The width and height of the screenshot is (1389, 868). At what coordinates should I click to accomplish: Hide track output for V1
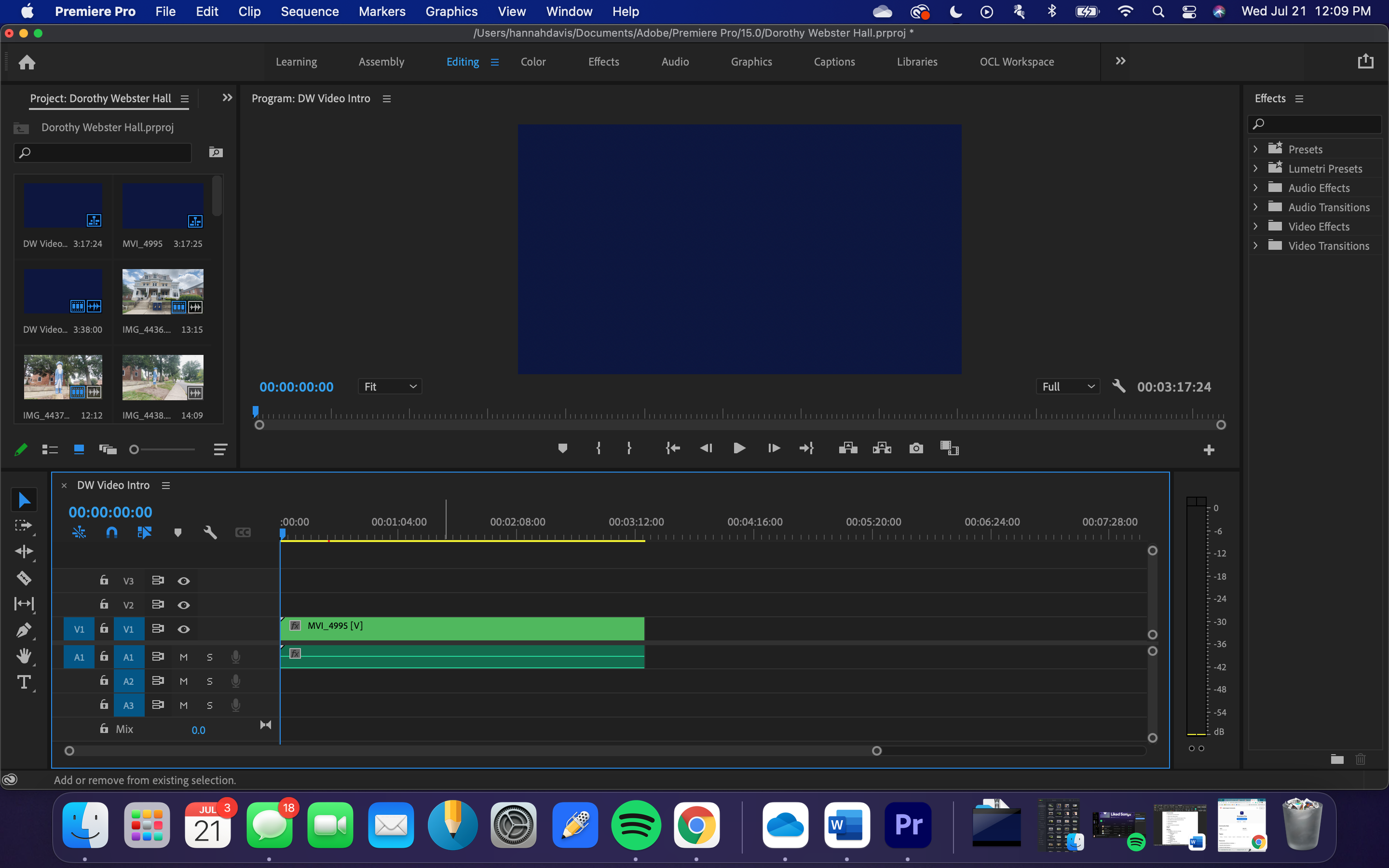tap(184, 629)
